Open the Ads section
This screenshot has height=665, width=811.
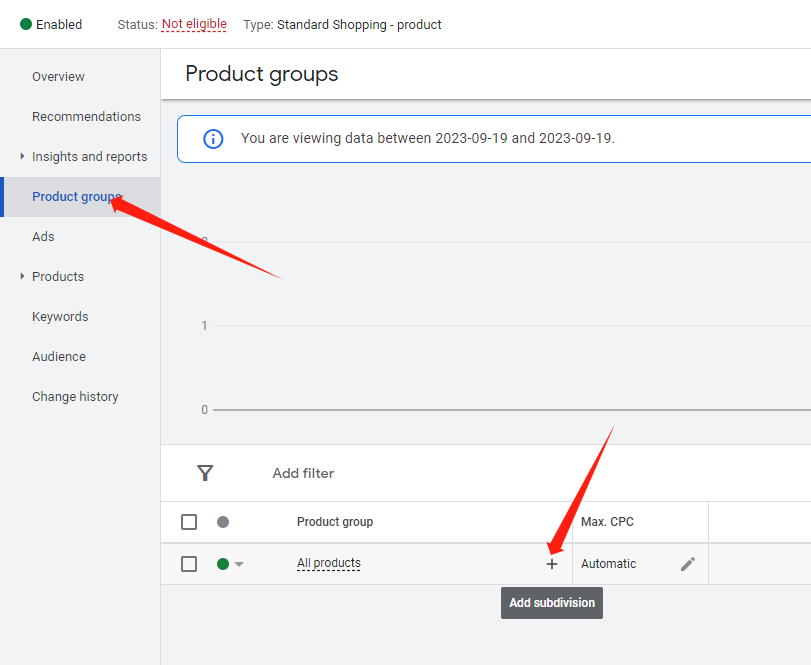point(43,236)
